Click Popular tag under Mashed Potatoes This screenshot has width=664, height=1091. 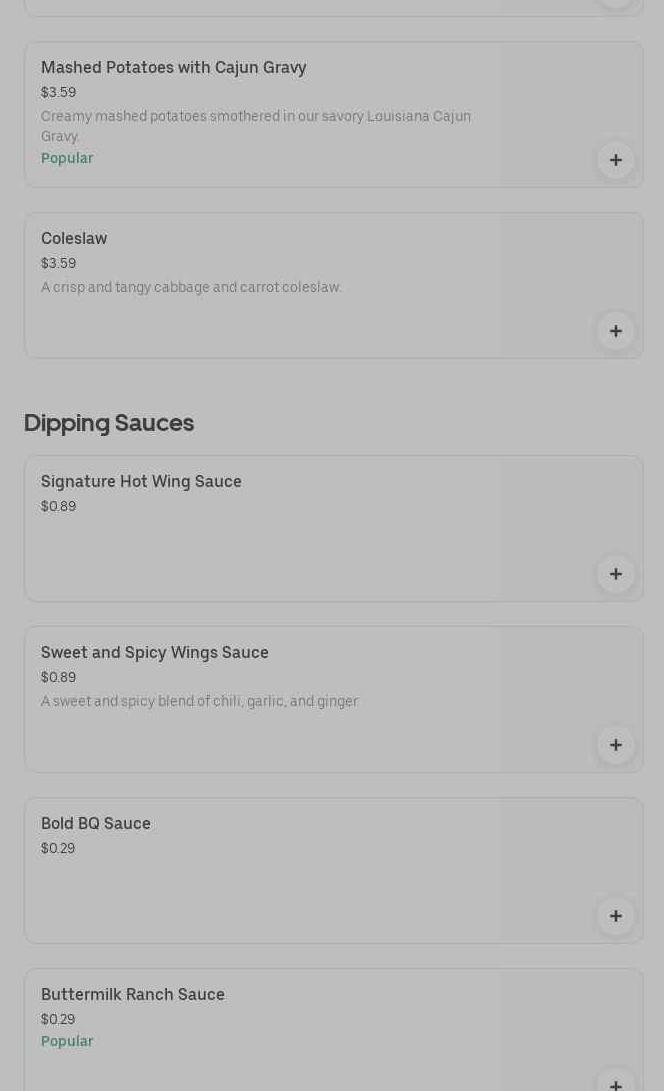[67, 158]
